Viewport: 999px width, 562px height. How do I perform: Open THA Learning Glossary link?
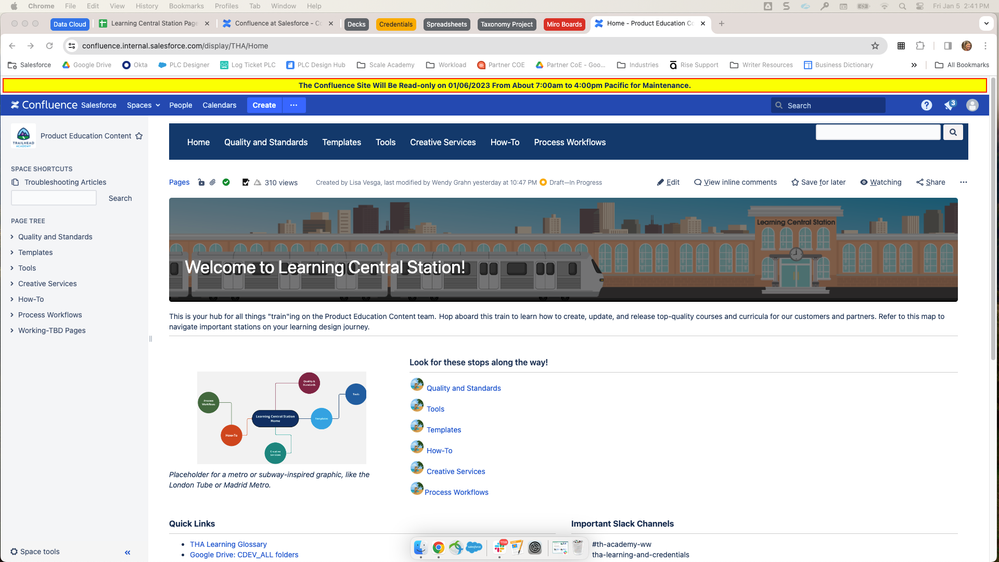(x=228, y=544)
